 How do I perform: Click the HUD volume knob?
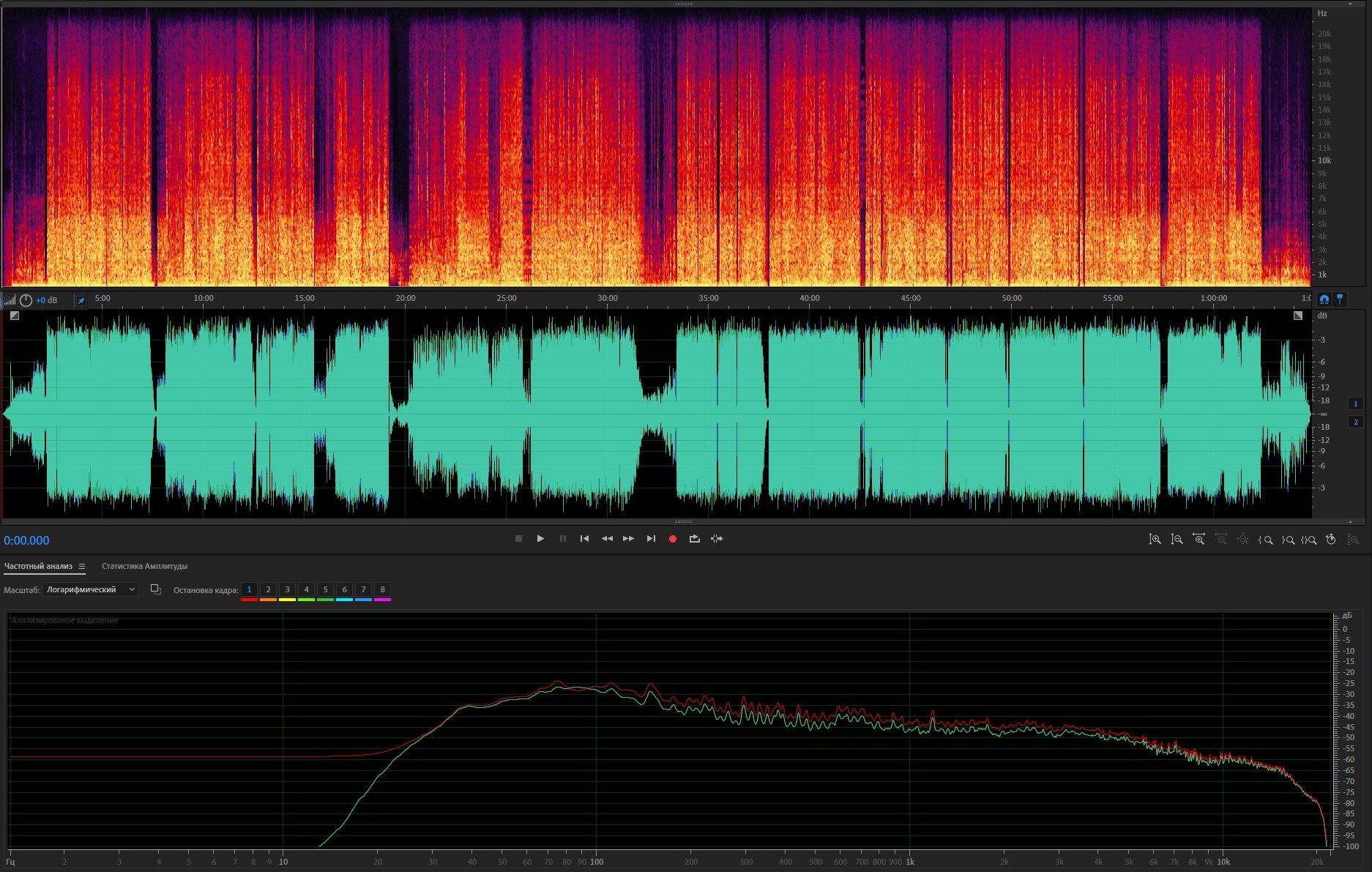(x=26, y=300)
